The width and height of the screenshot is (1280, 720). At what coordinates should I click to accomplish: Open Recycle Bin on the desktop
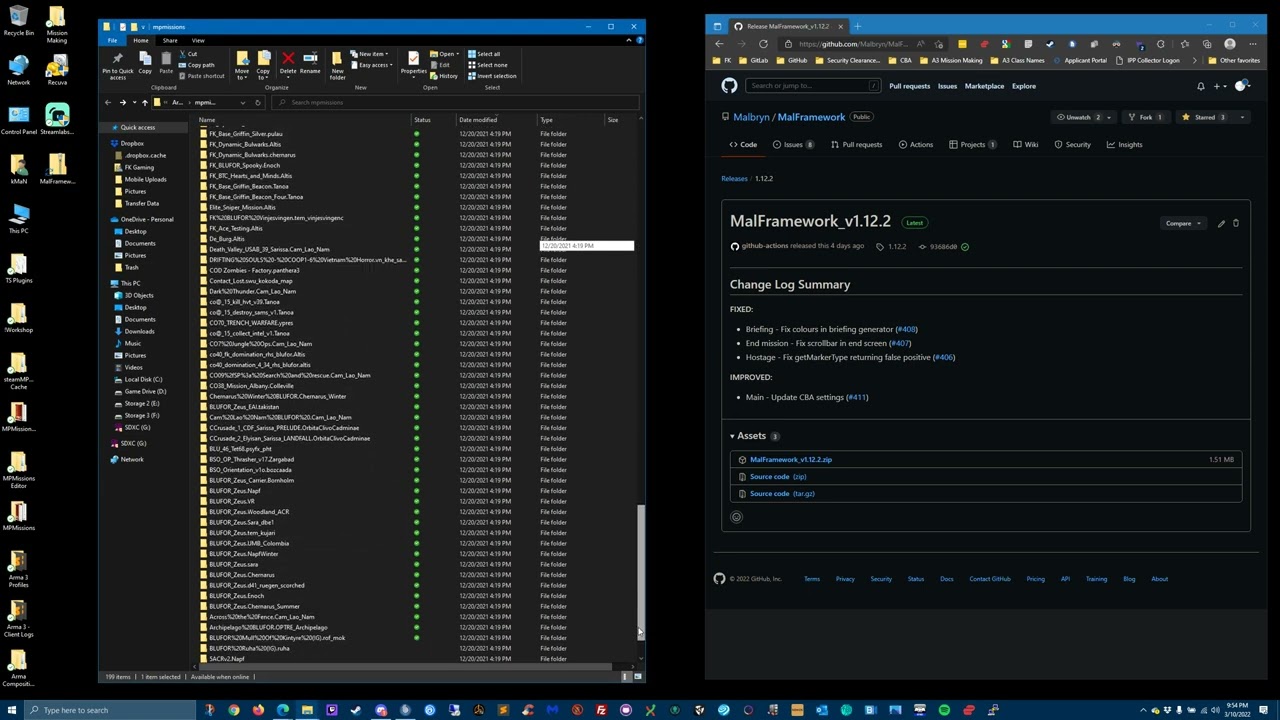tap(18, 21)
